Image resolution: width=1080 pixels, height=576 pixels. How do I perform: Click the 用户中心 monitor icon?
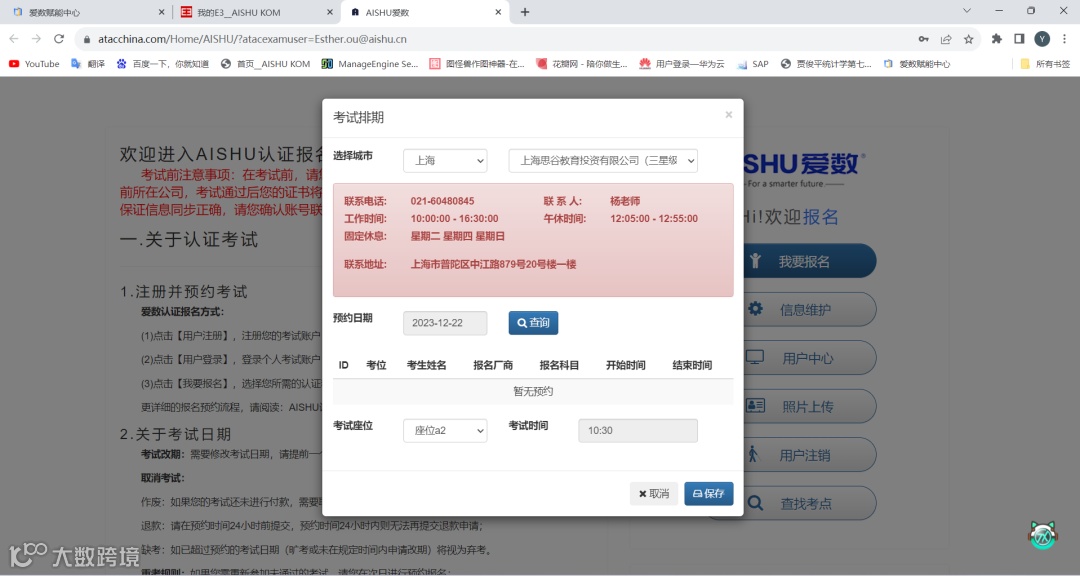tap(755, 357)
